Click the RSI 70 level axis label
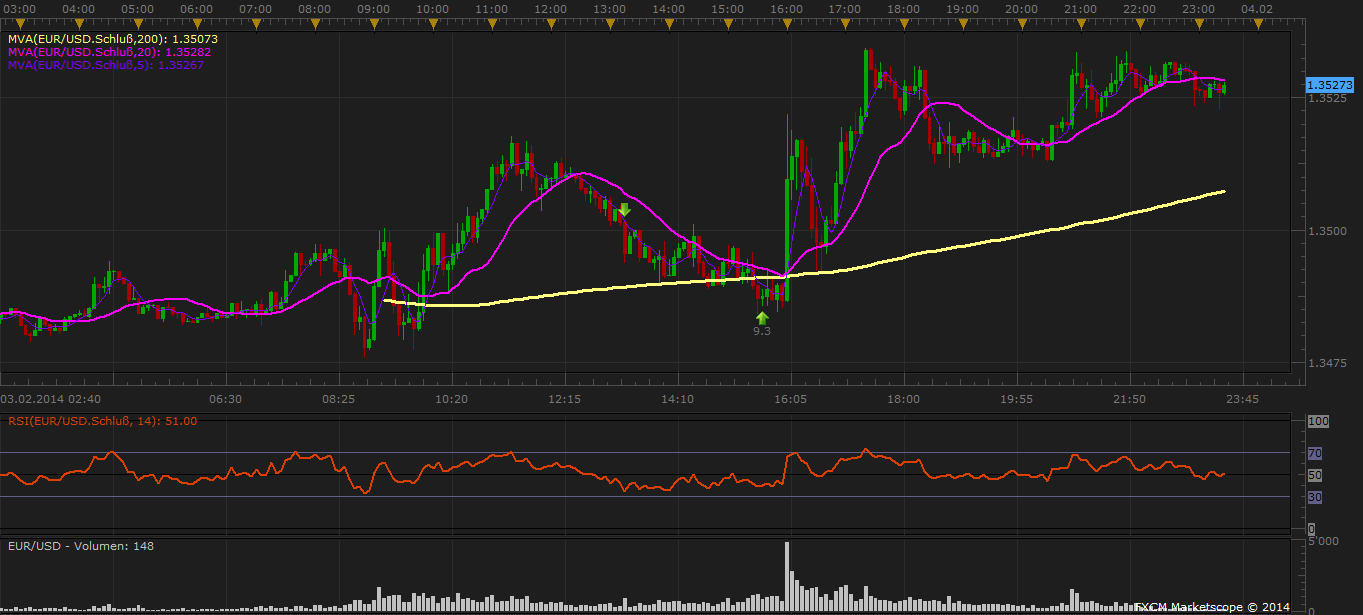The width and height of the screenshot is (1363, 615). coord(1315,453)
